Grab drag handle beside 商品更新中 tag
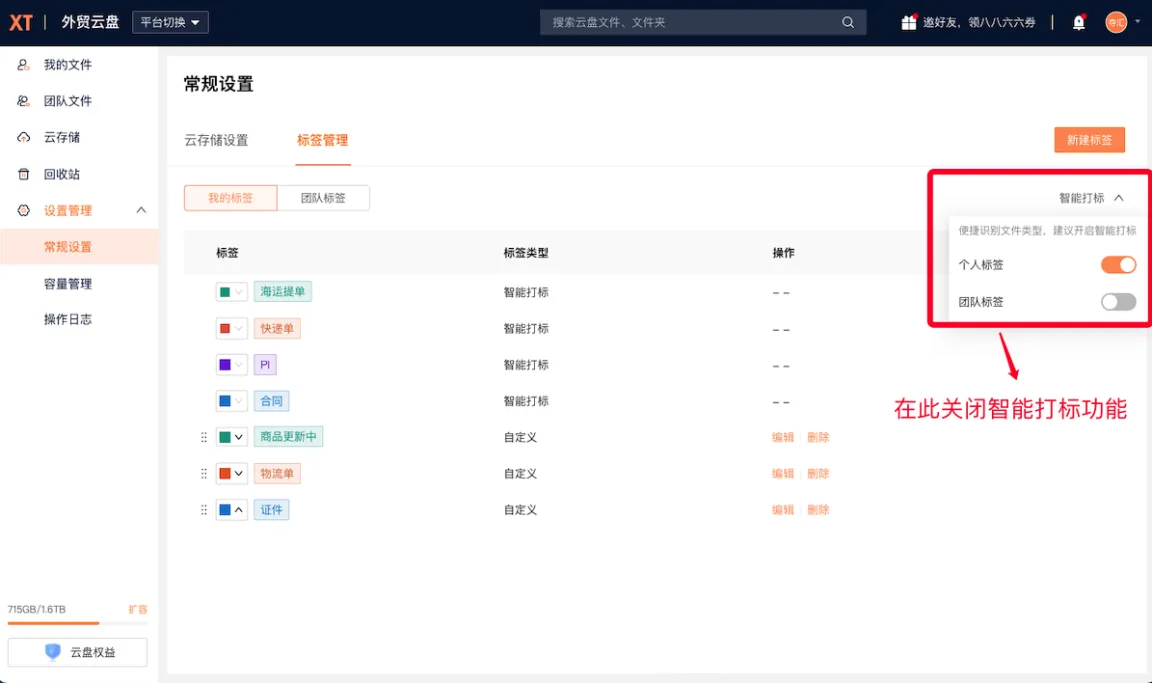Viewport: 1152px width, 683px height. (x=204, y=437)
